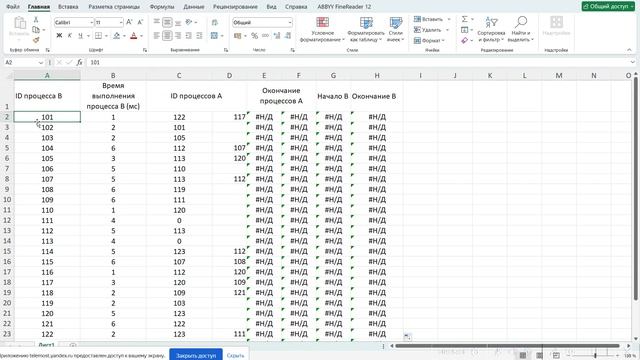Click the Cut scissors icon

36,20
